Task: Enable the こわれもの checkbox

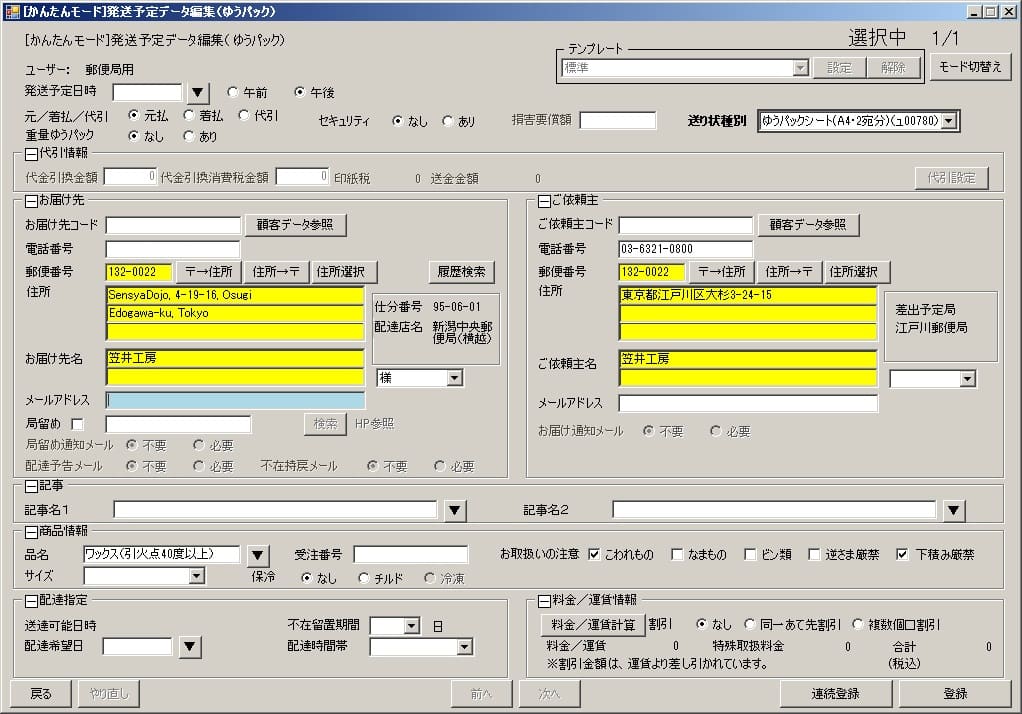Action: 595,554
